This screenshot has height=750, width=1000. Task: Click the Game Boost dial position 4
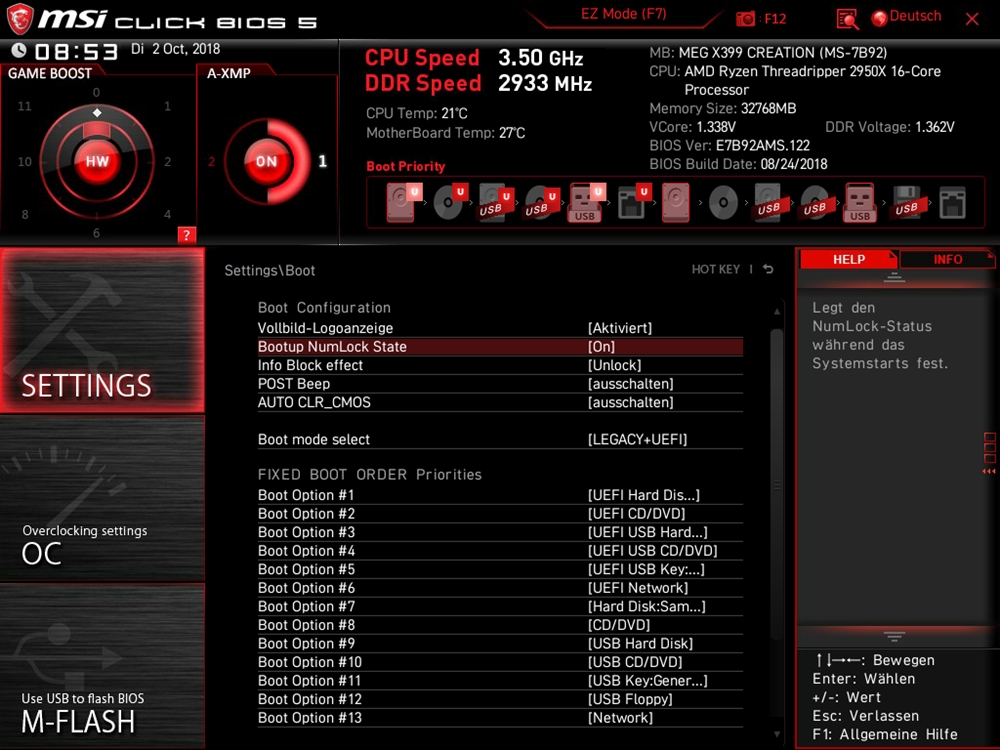tap(167, 214)
